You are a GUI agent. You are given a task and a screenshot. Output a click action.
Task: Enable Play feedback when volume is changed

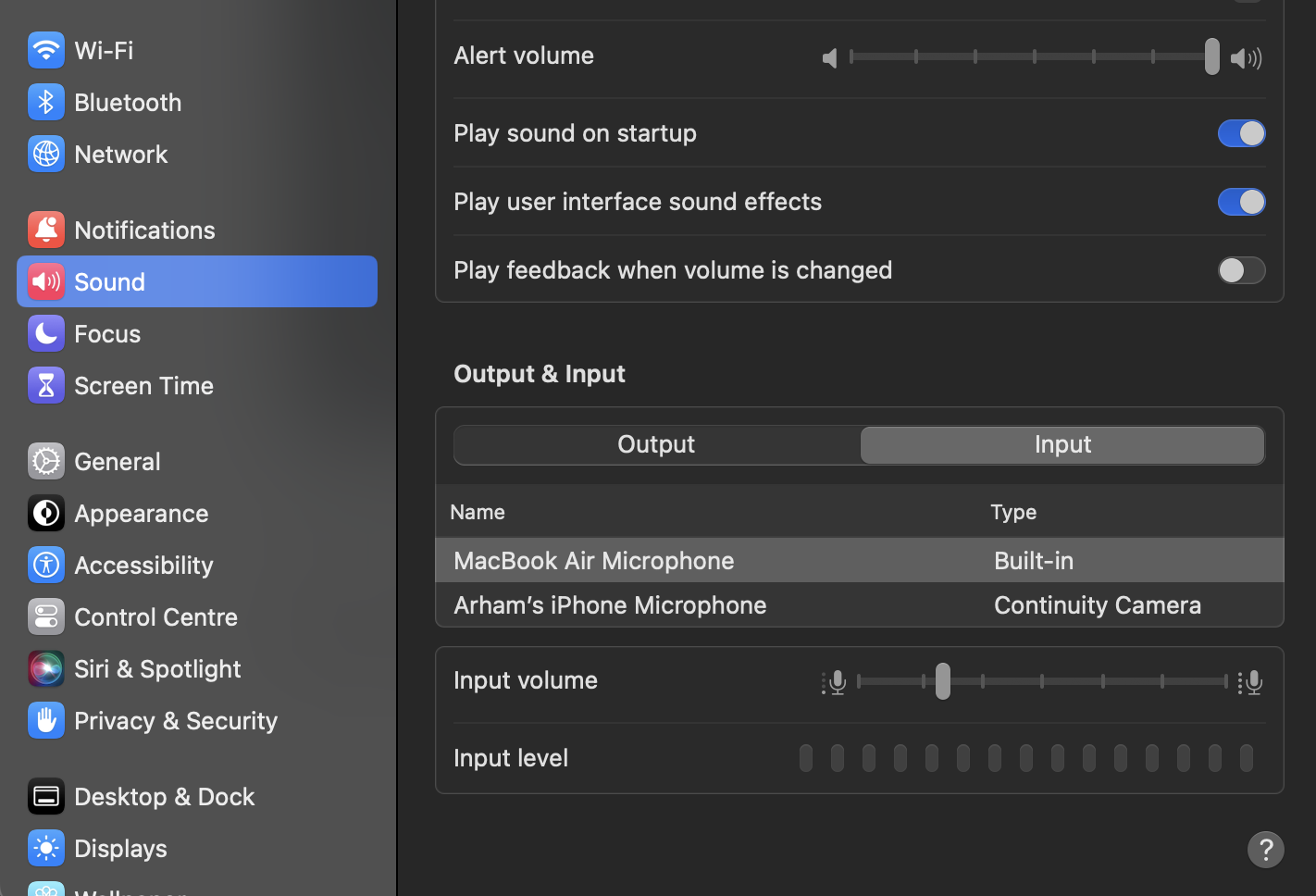pos(1241,270)
